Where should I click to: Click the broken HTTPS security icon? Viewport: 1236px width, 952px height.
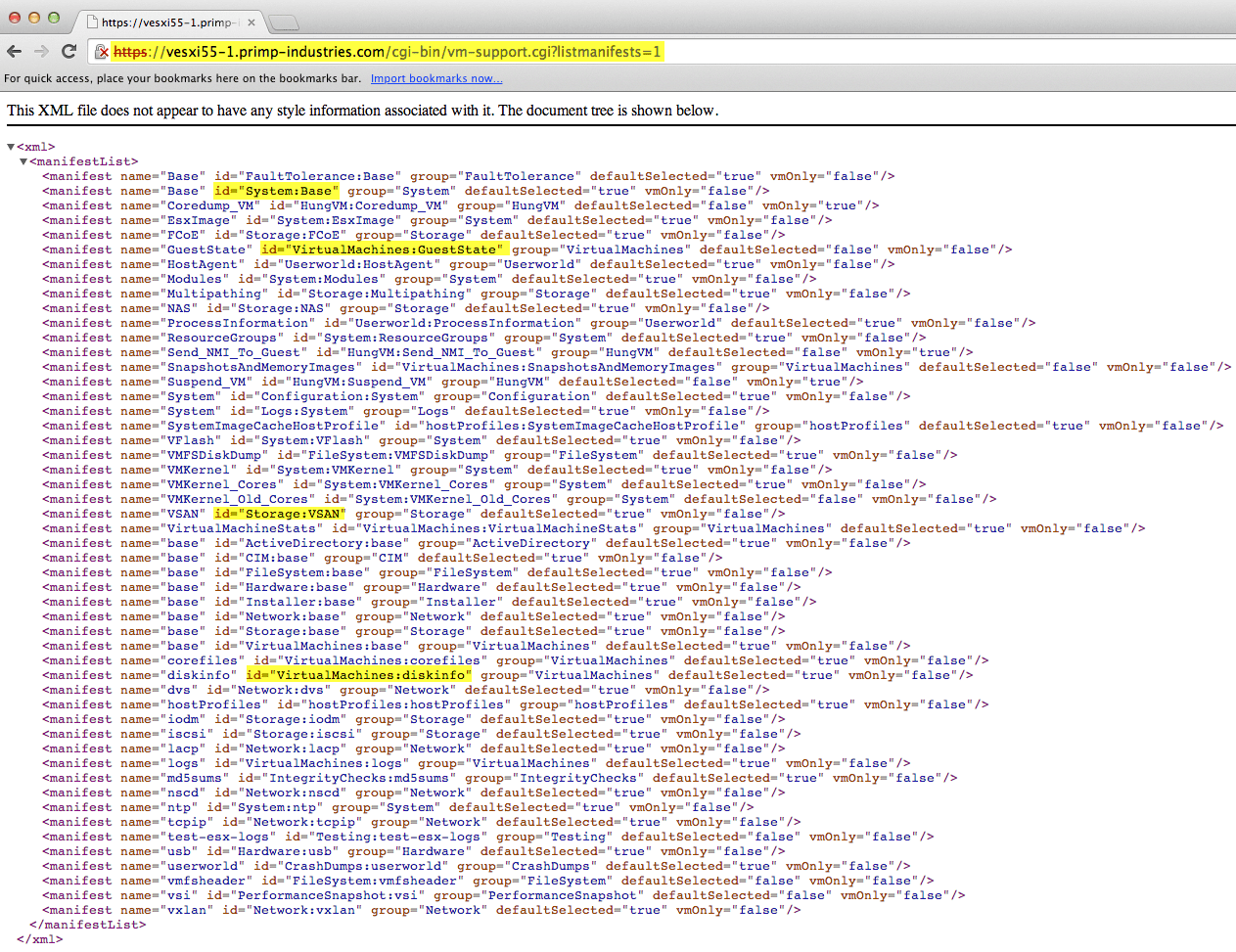coord(103,52)
